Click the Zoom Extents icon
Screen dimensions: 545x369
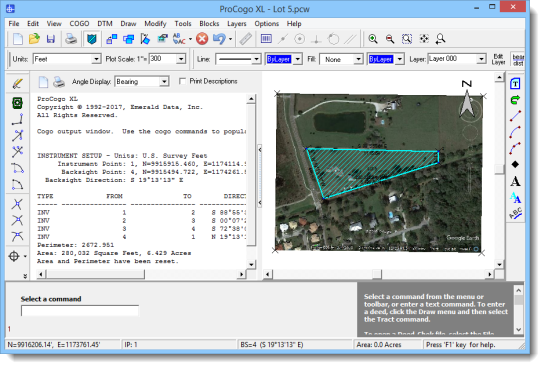tap(424, 39)
